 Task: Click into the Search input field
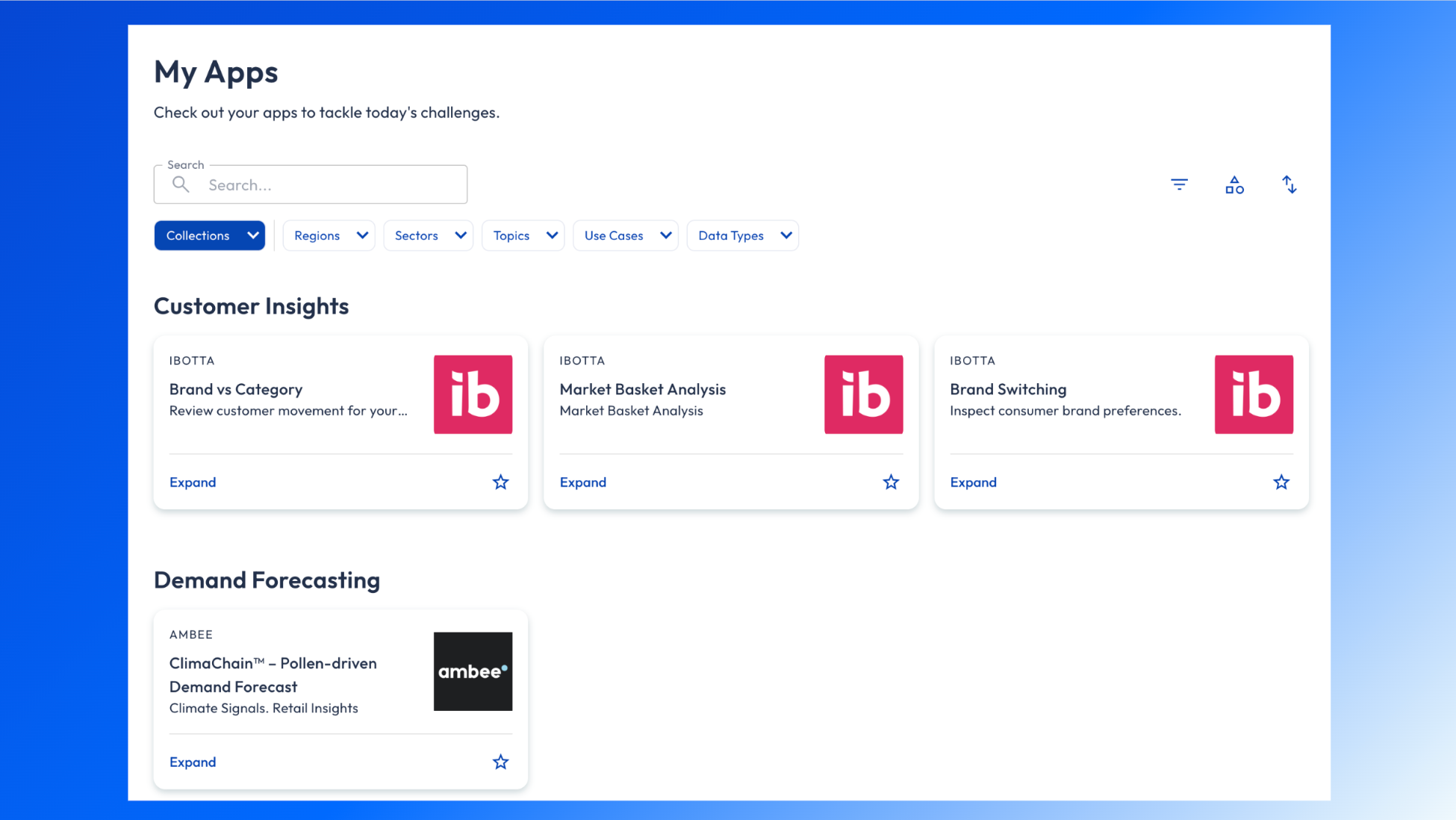311,184
